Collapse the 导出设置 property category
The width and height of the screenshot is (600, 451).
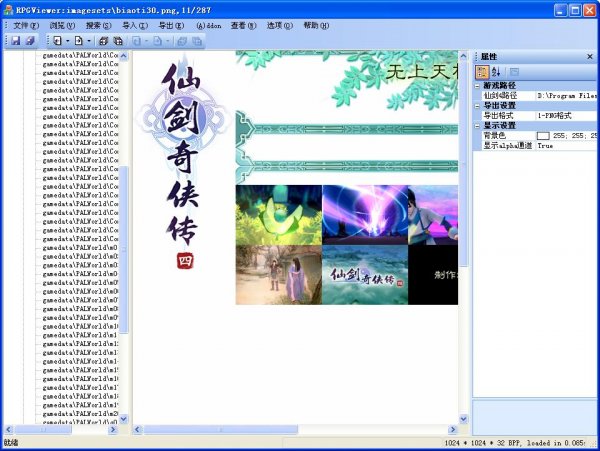click(x=477, y=106)
